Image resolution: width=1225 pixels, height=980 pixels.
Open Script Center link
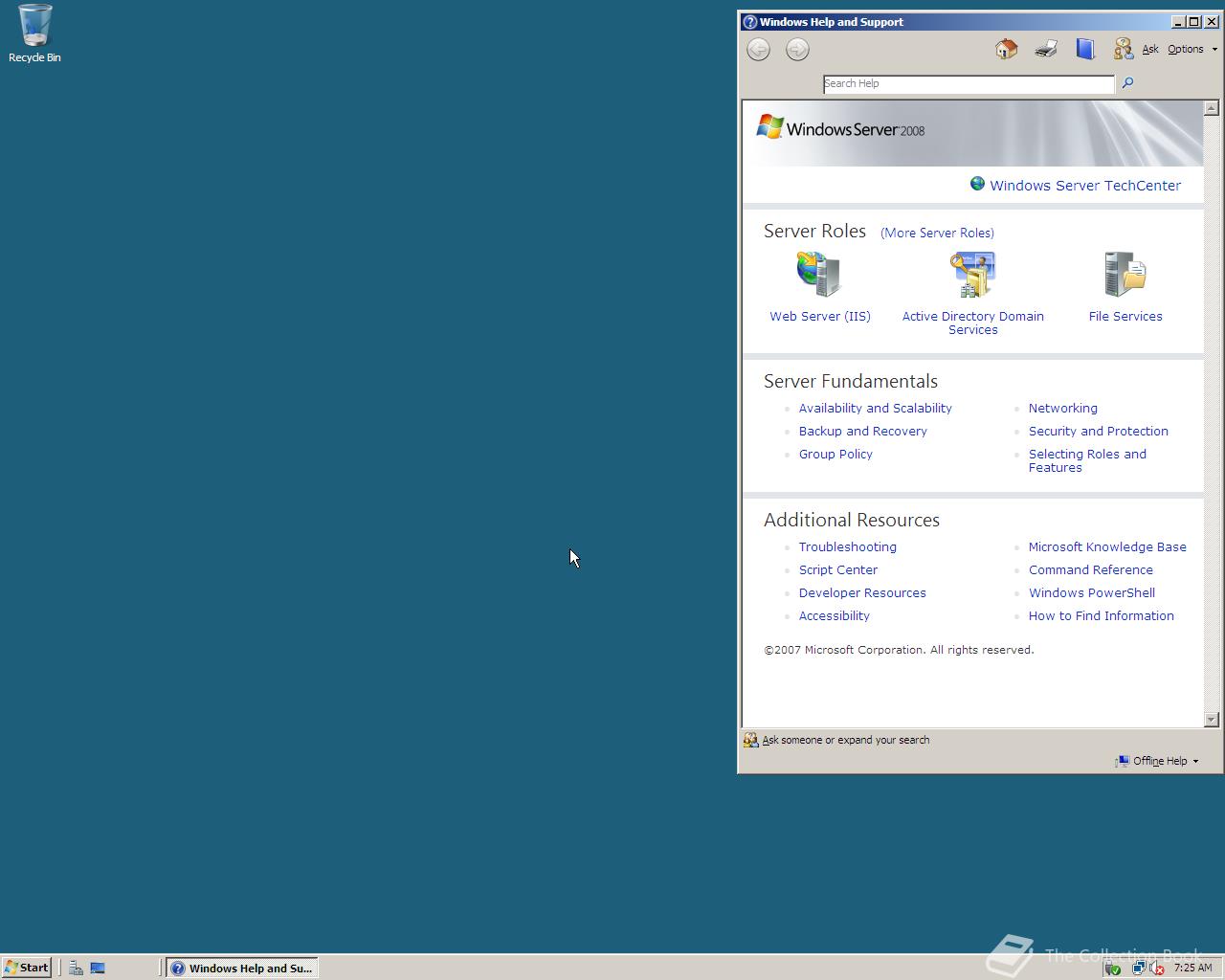click(x=838, y=569)
